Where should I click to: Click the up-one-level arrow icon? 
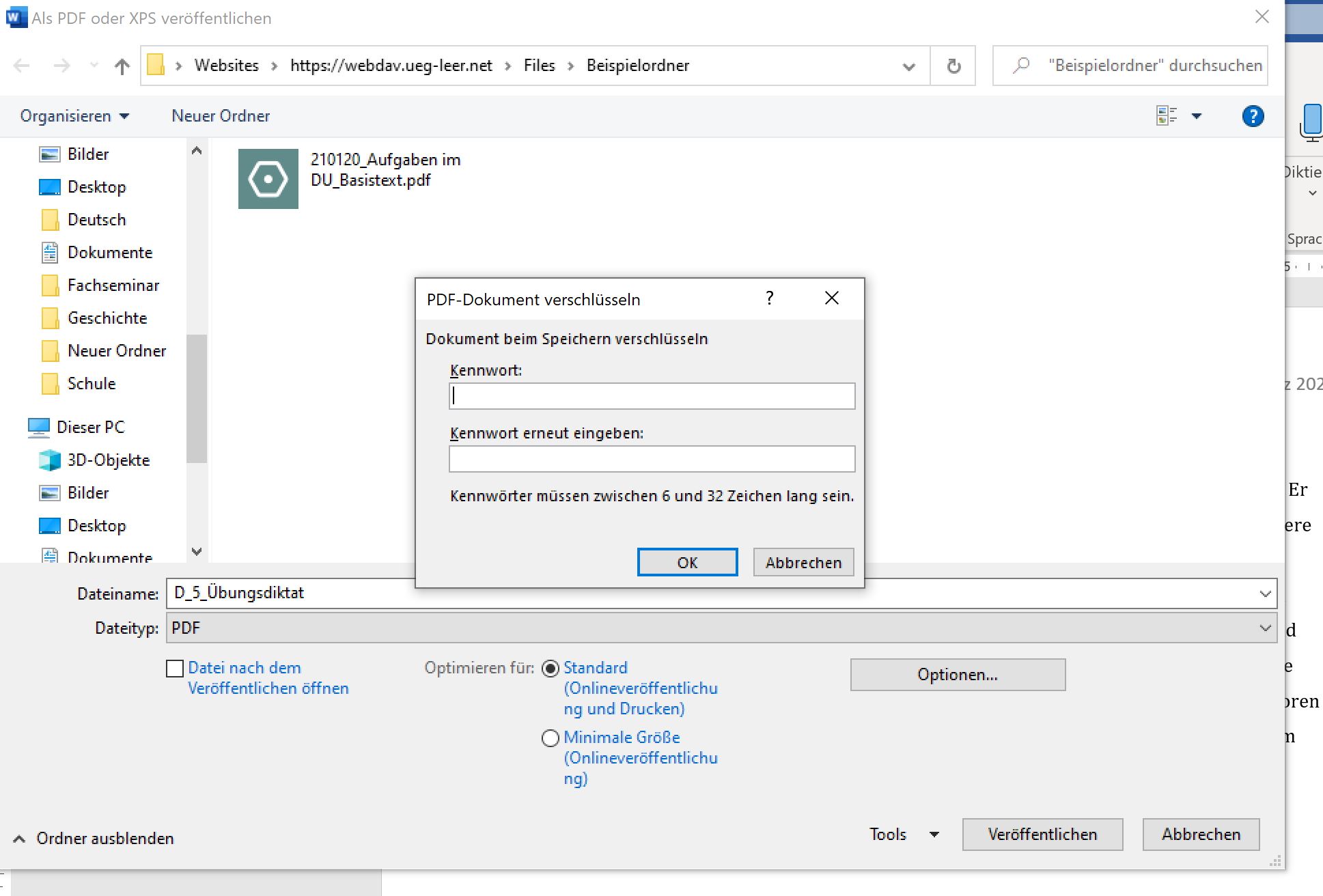point(122,66)
